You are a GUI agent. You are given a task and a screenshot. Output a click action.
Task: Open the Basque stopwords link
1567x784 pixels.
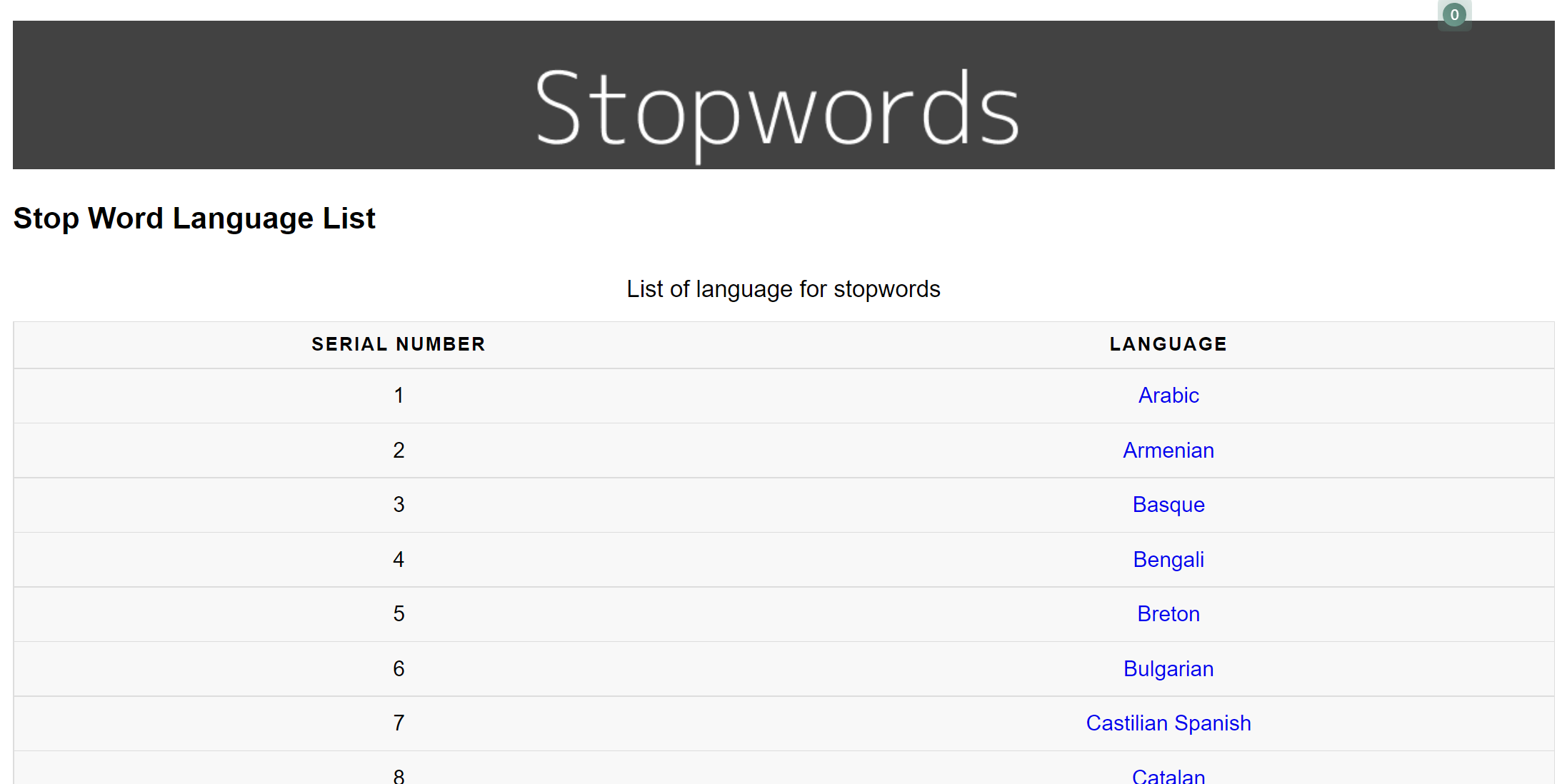[1168, 505]
